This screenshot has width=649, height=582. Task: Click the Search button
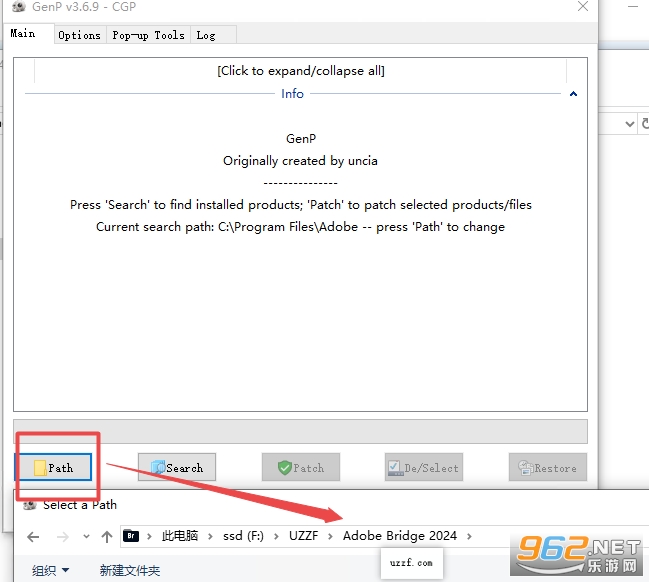pyautogui.click(x=177, y=467)
